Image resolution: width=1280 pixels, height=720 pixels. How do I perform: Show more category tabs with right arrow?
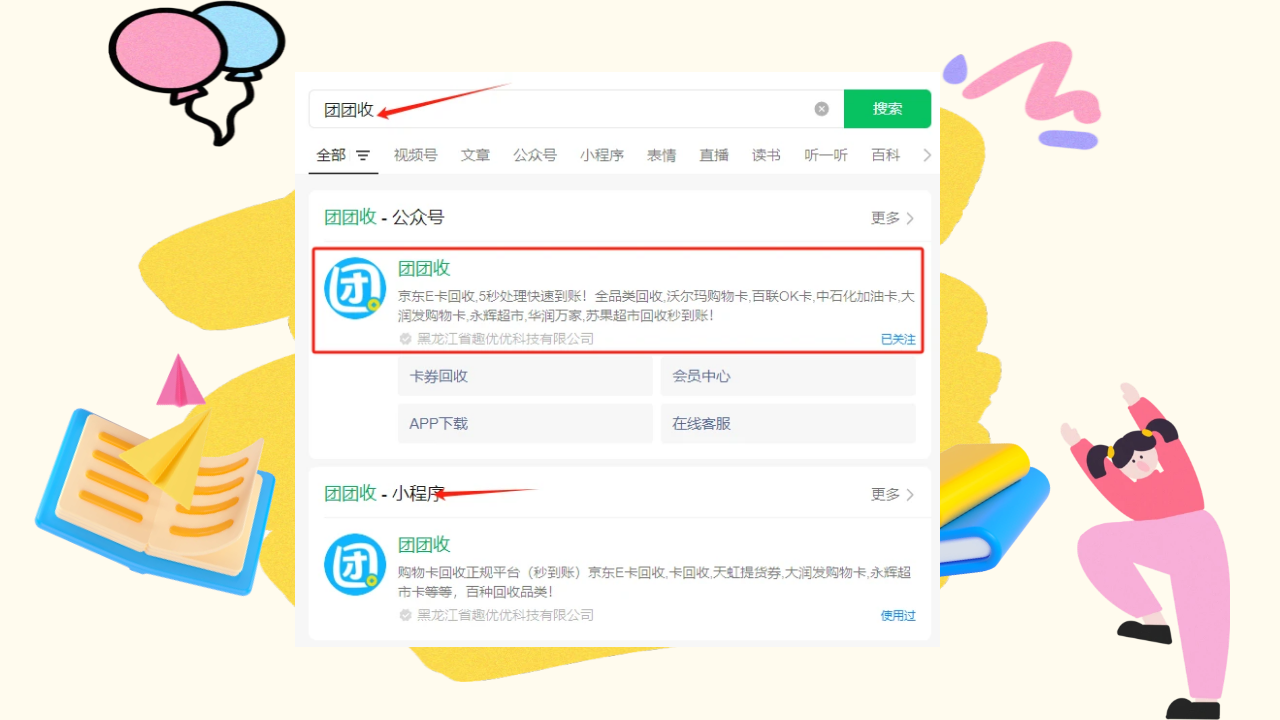(x=927, y=155)
